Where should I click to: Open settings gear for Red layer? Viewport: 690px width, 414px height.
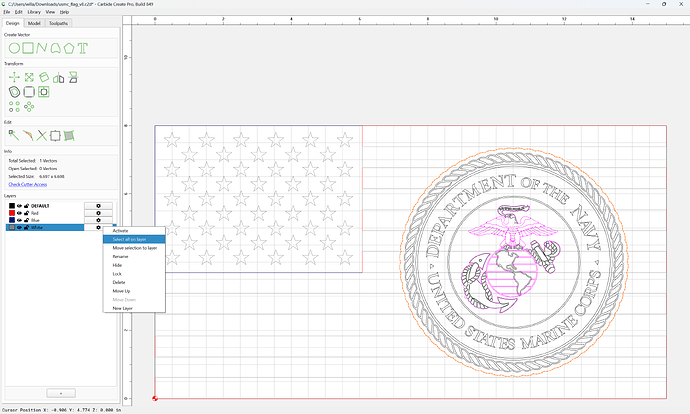click(98, 213)
